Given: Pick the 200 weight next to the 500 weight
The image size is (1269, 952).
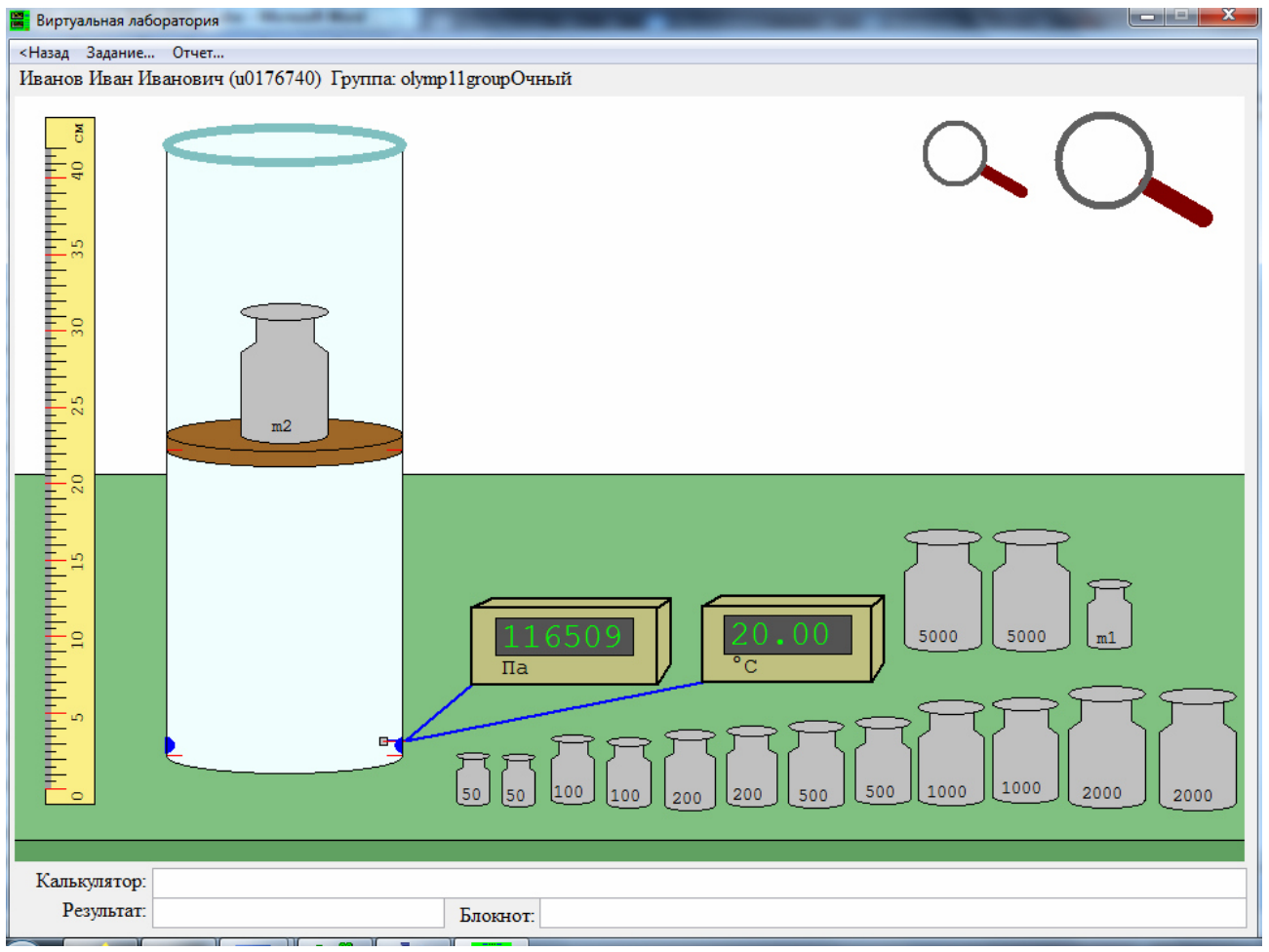Looking at the screenshot, I should pos(751,767).
